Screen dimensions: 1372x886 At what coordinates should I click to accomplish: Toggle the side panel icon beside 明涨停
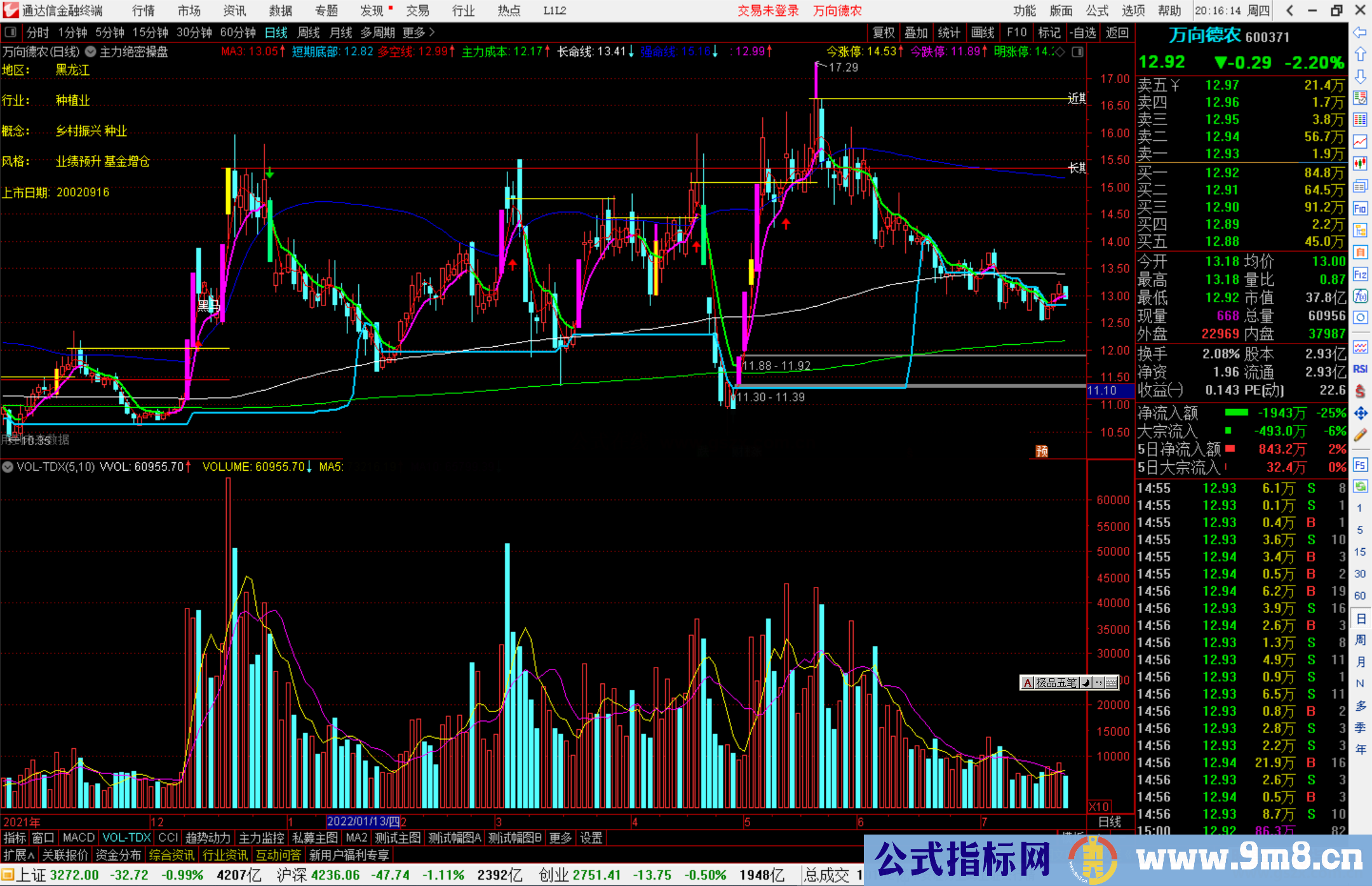[1078, 51]
